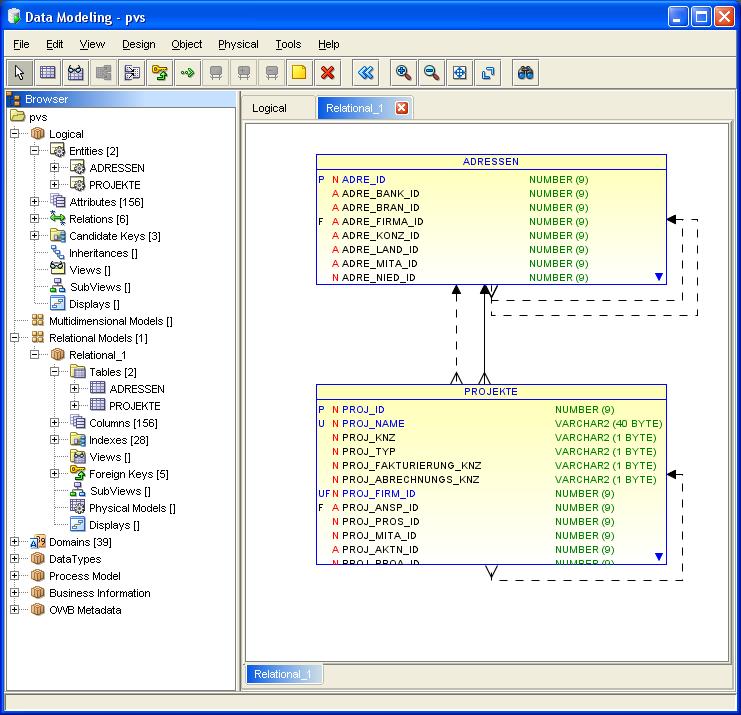Click the ADRESSEN table's blue expand arrow
Viewport: 741px width, 715px height.
coord(659,276)
